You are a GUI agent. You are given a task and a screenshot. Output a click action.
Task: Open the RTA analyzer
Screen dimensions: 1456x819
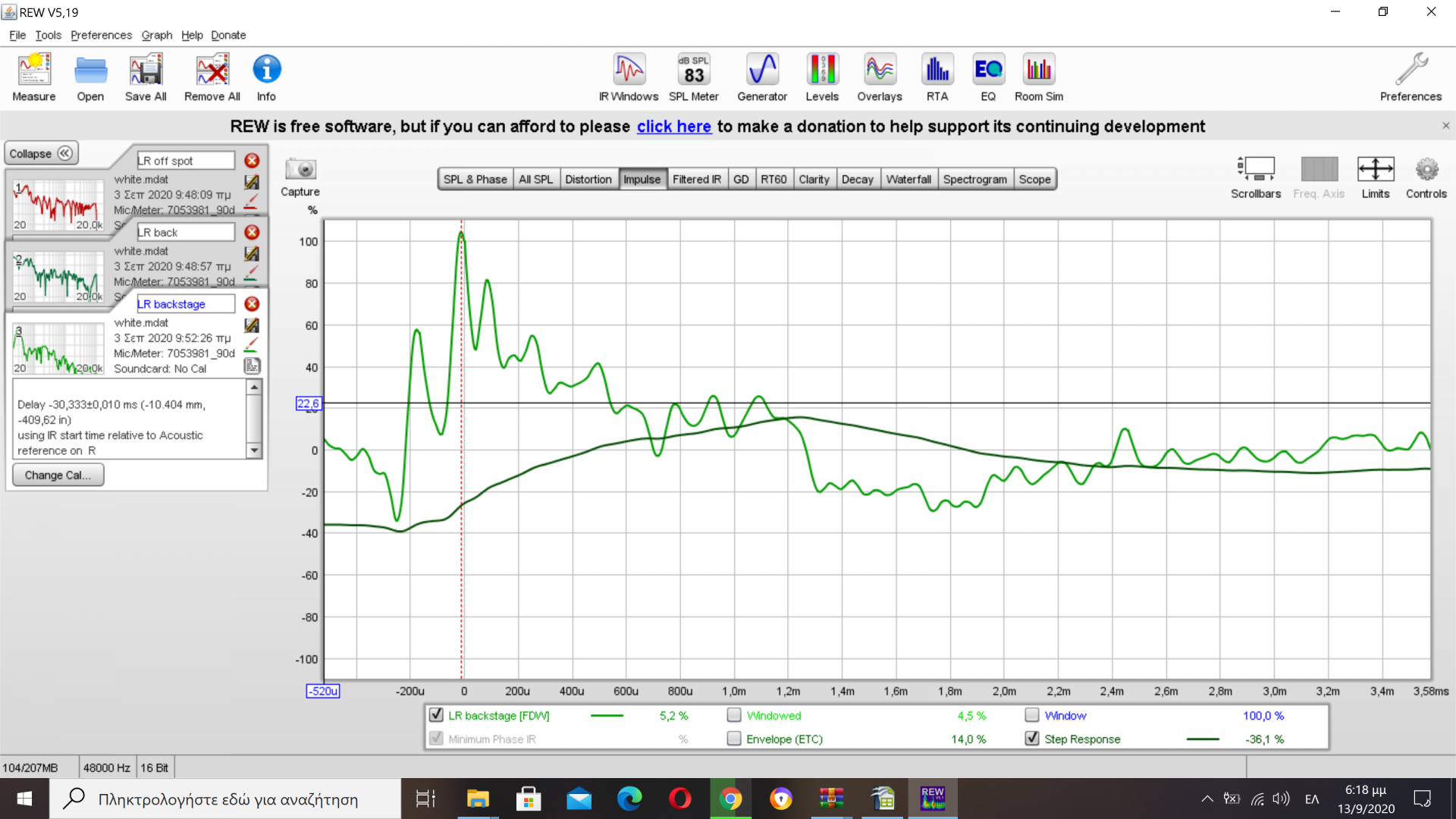coord(937,77)
